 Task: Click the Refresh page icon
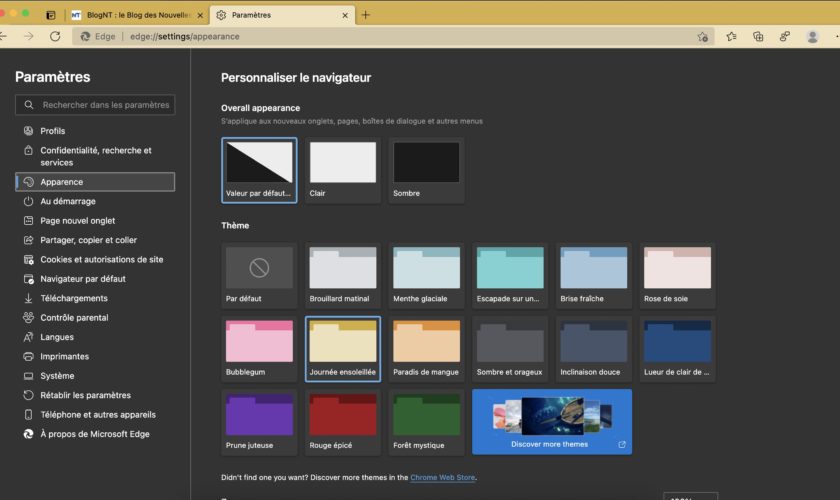[x=55, y=36]
